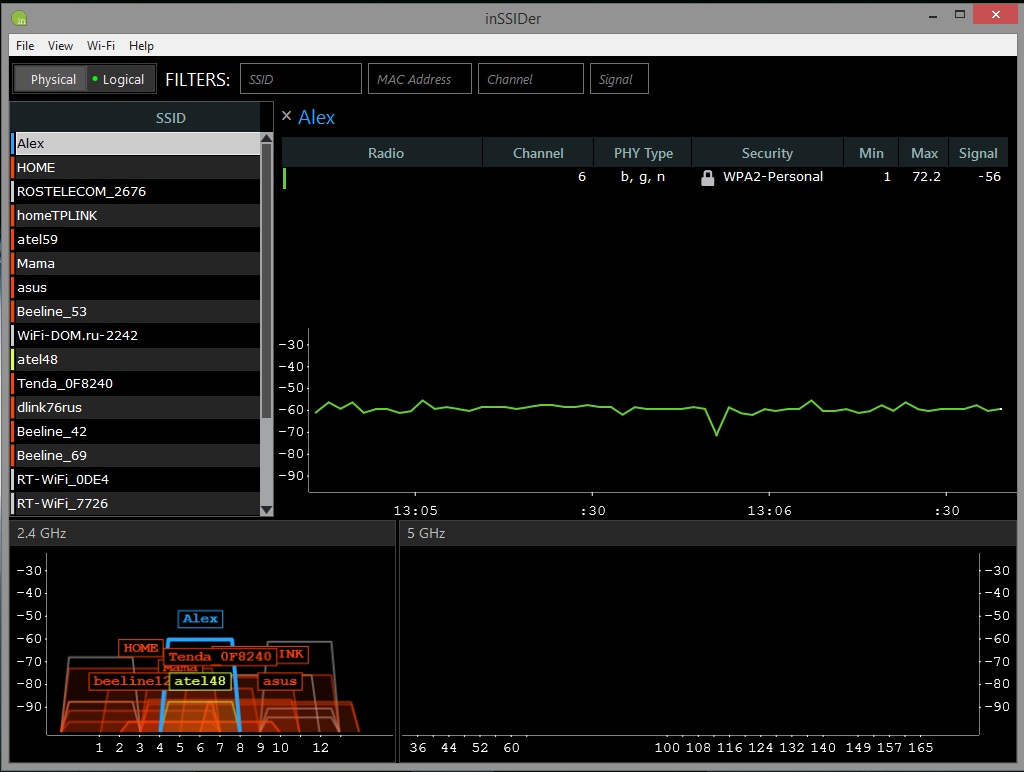Click the MAC Address filter field

click(419, 79)
